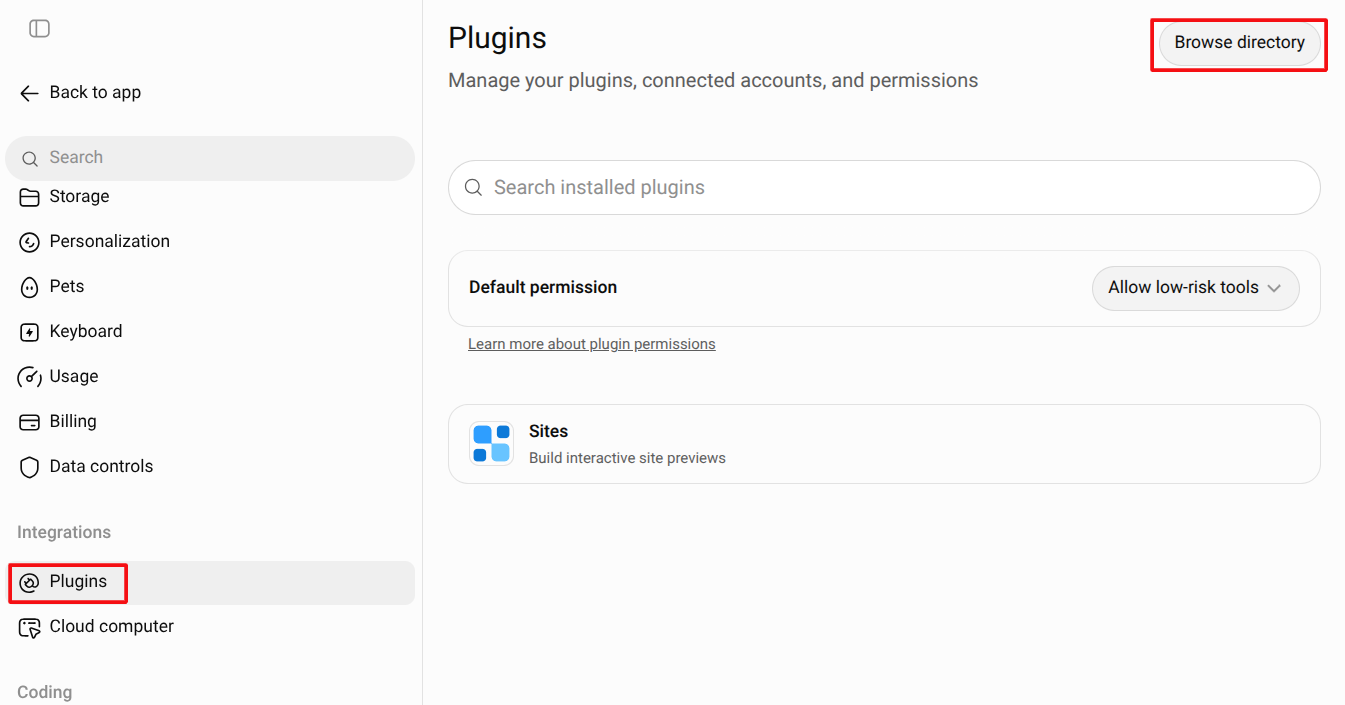Image resolution: width=1345 pixels, height=705 pixels.
Task: Open the Storage settings page
Action: [210, 197]
